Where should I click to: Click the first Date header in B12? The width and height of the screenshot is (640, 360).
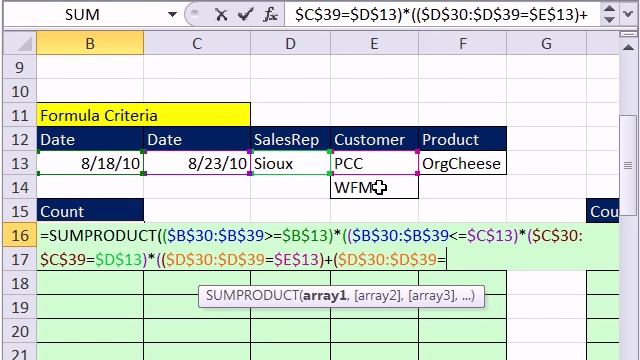90,140
